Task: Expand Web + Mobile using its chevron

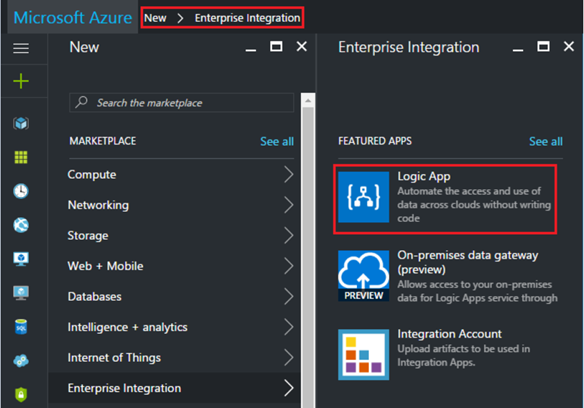Action: coord(289,266)
